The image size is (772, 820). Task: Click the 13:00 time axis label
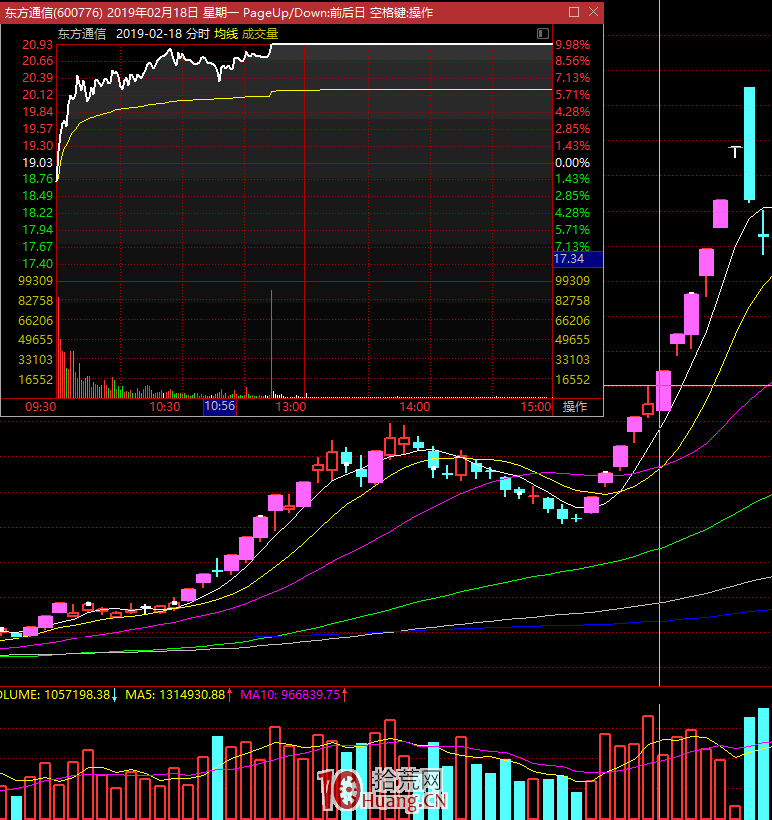pos(291,407)
